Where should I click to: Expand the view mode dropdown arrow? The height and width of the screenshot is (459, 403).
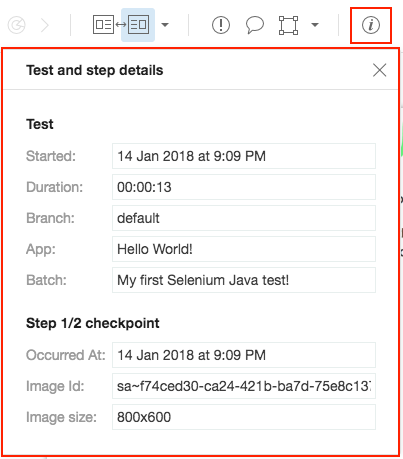tap(165, 25)
